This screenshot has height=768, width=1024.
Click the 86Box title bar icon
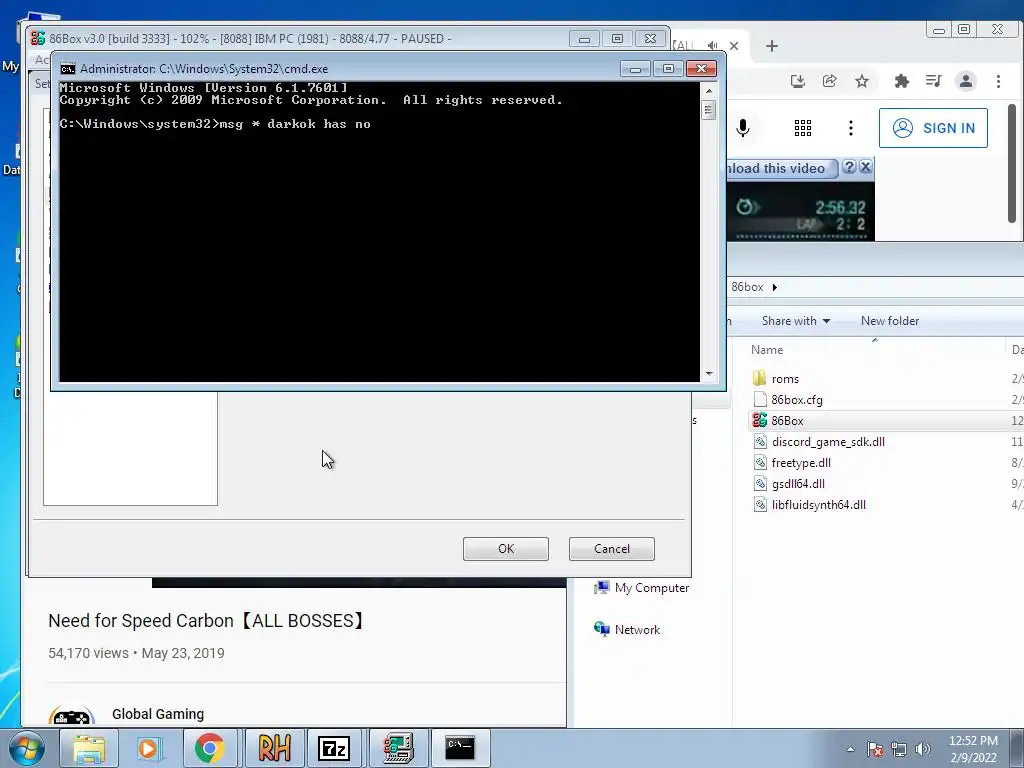[x=38, y=39]
